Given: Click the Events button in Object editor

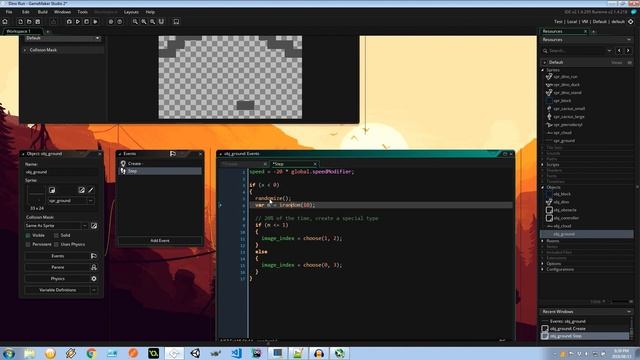Looking at the screenshot, I should pyautogui.click(x=58, y=256).
